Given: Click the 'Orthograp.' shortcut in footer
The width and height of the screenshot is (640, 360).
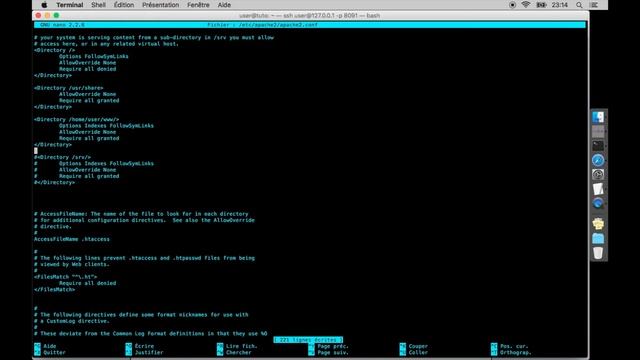Looking at the screenshot, I should point(511,353).
